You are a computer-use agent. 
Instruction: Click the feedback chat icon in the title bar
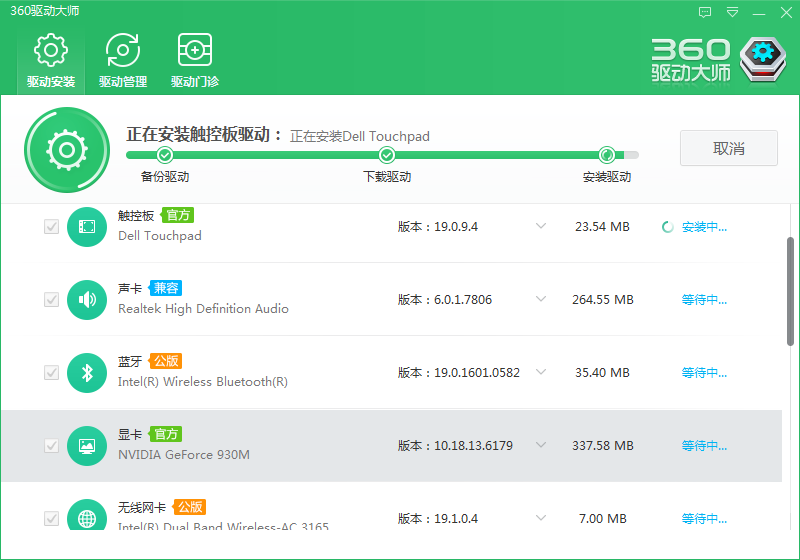pos(705,12)
